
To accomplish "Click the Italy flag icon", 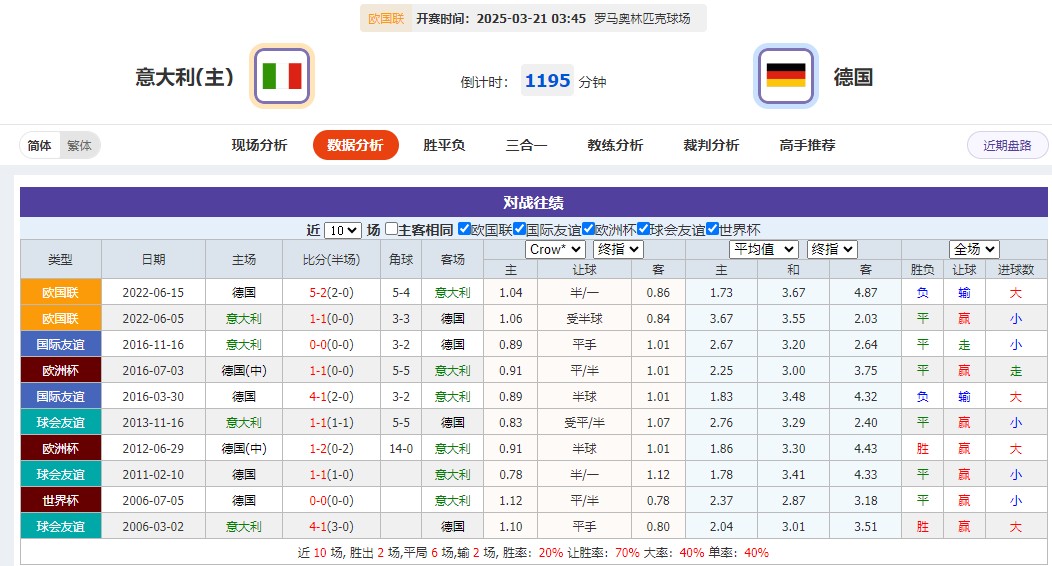I will pyautogui.click(x=282, y=76).
